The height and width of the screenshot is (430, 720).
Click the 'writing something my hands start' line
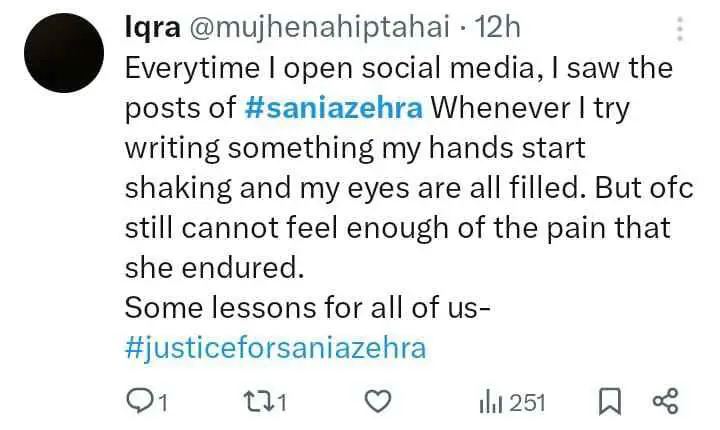click(x=355, y=148)
